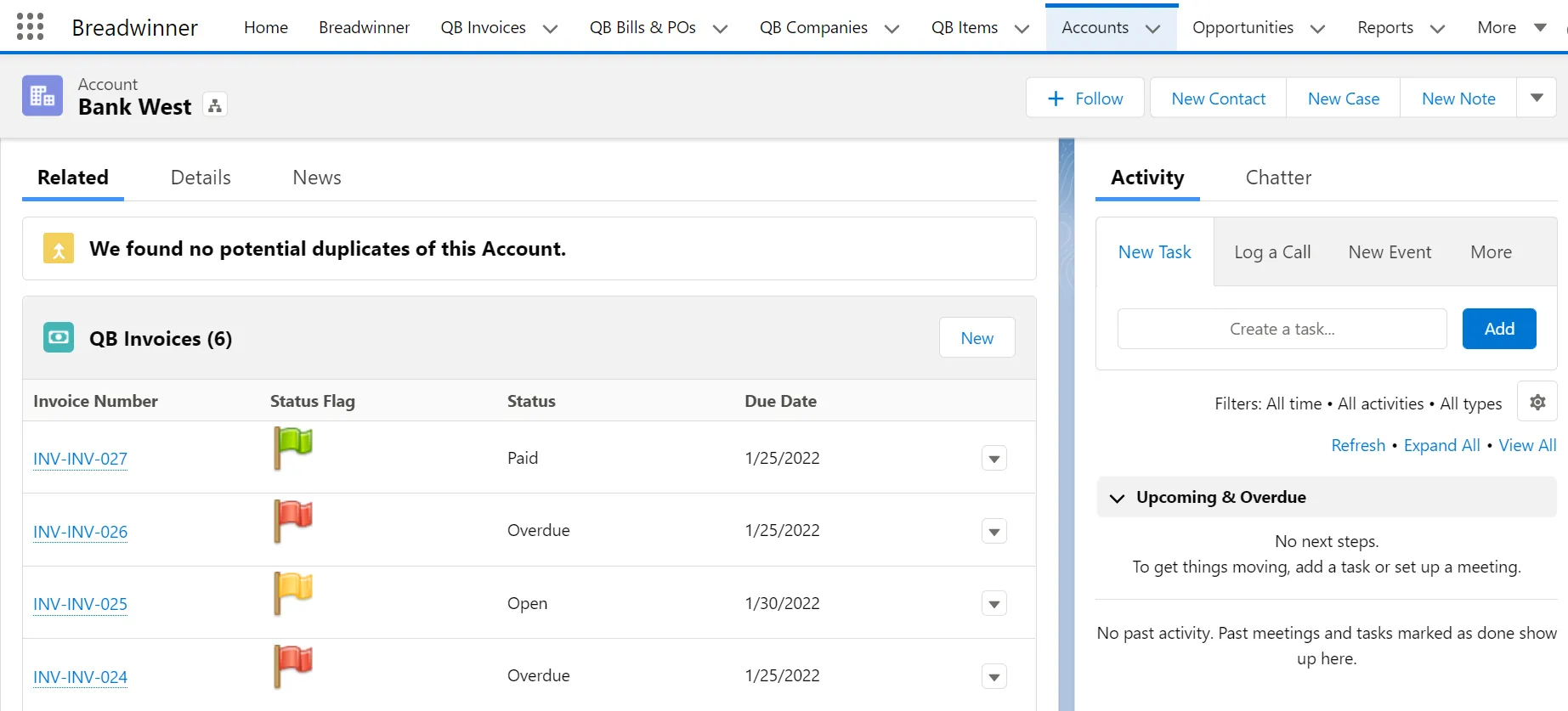Click the New Case button

1344,98
